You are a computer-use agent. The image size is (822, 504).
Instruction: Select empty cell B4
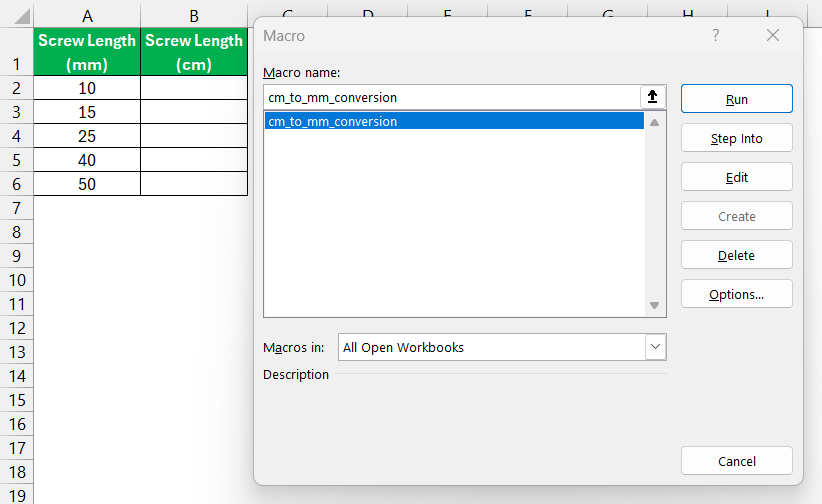tap(194, 136)
